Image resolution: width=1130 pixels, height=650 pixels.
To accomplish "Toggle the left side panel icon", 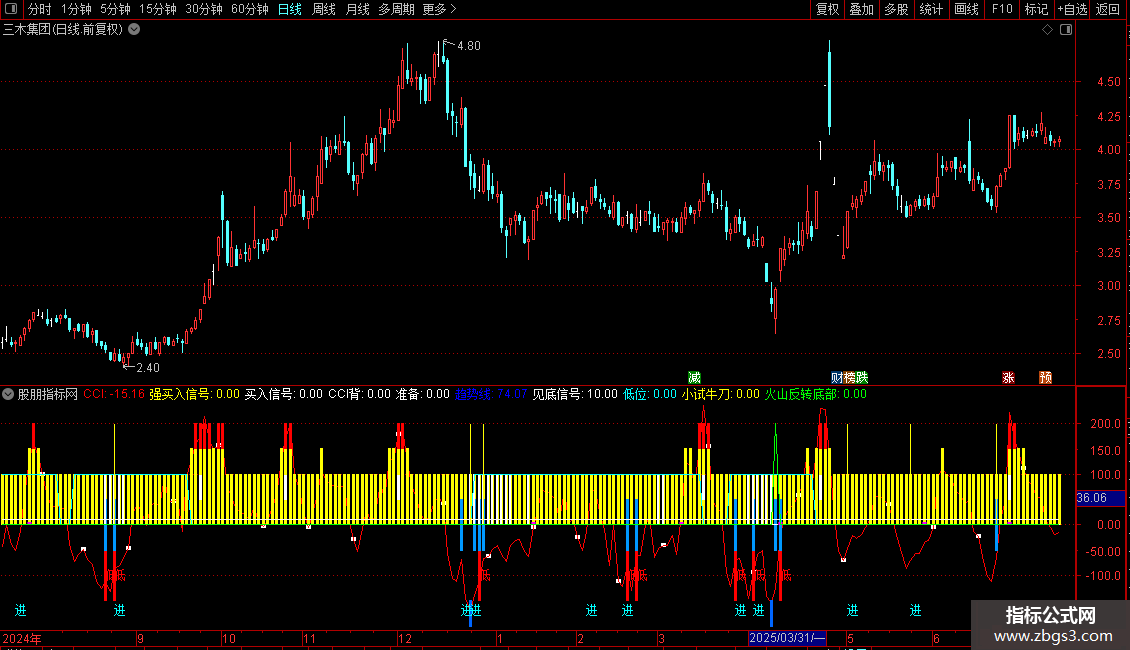I will [11, 9].
